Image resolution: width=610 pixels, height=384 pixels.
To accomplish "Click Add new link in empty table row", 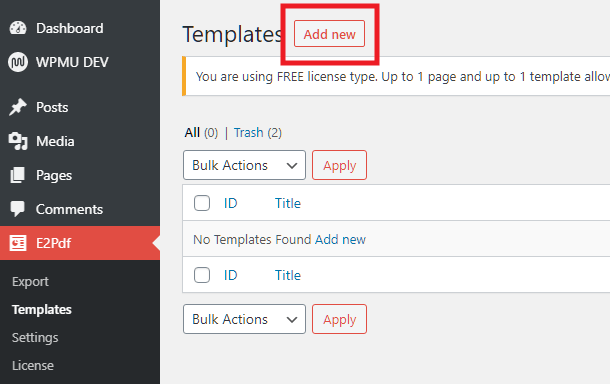I will tap(340, 239).
